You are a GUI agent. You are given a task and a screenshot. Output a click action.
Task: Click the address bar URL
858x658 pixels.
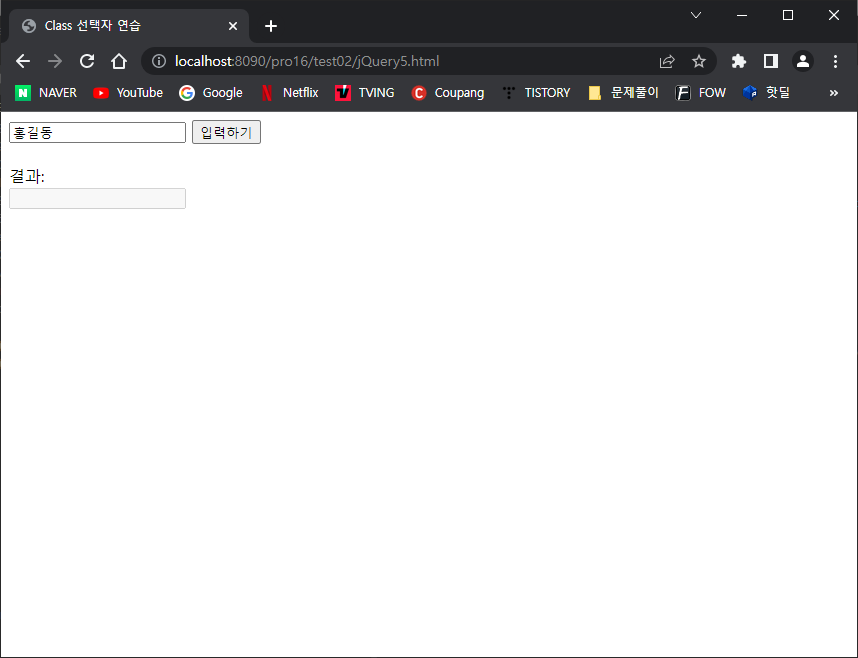click(x=307, y=61)
